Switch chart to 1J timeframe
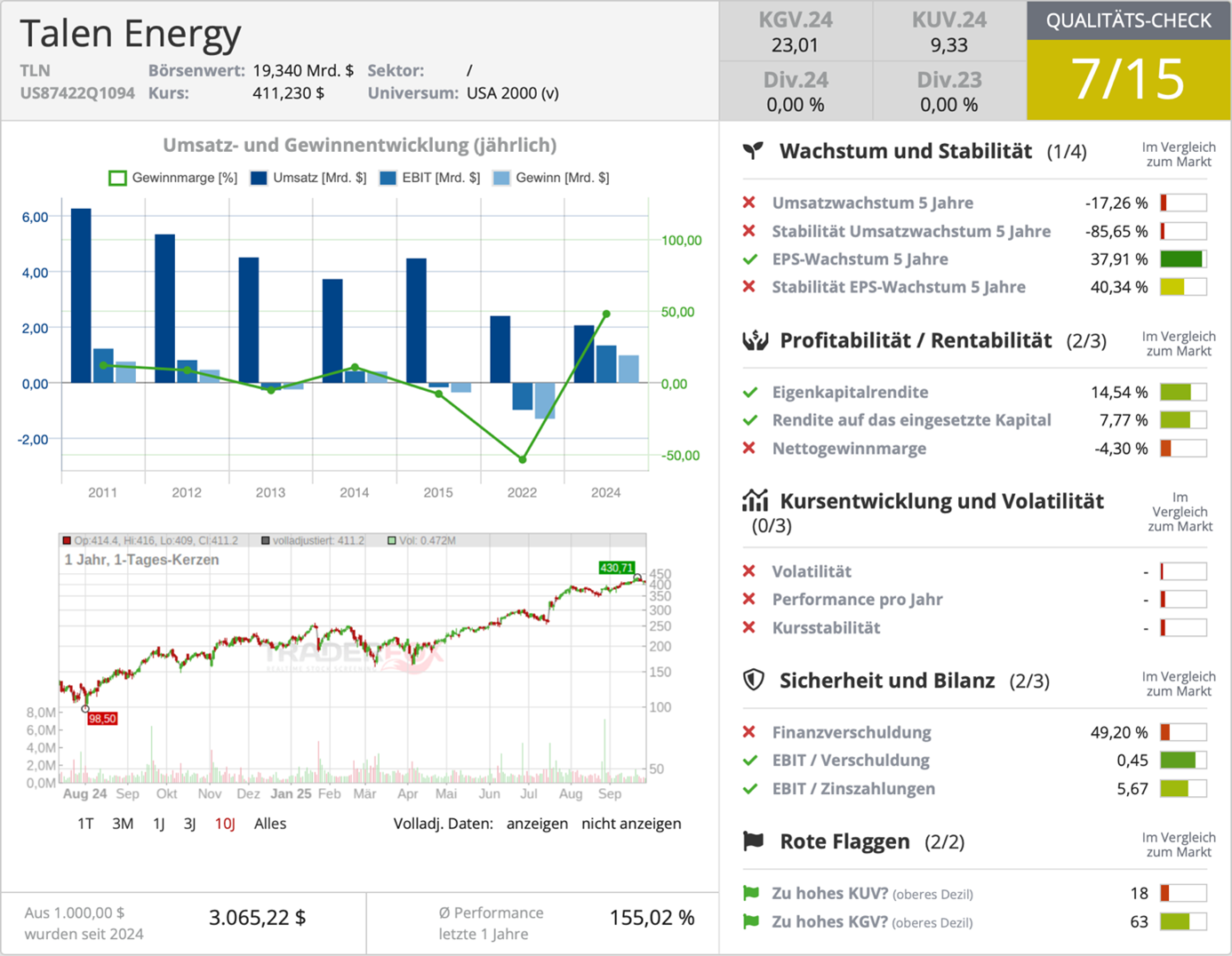This screenshot has width=1232, height=956. 159,824
